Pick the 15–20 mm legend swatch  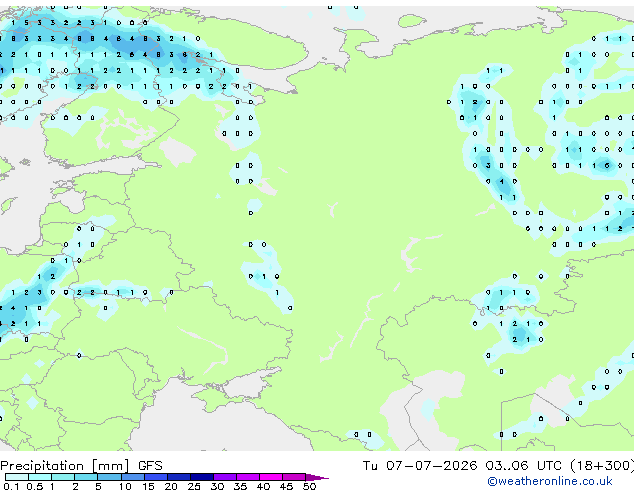click(155, 477)
